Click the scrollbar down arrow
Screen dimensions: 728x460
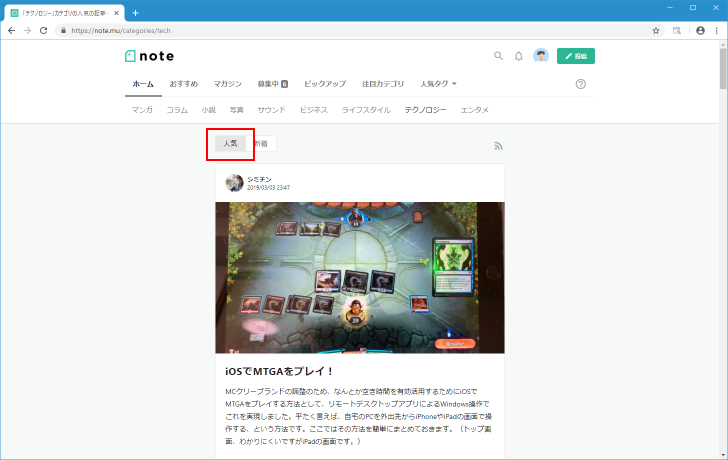pos(723,455)
